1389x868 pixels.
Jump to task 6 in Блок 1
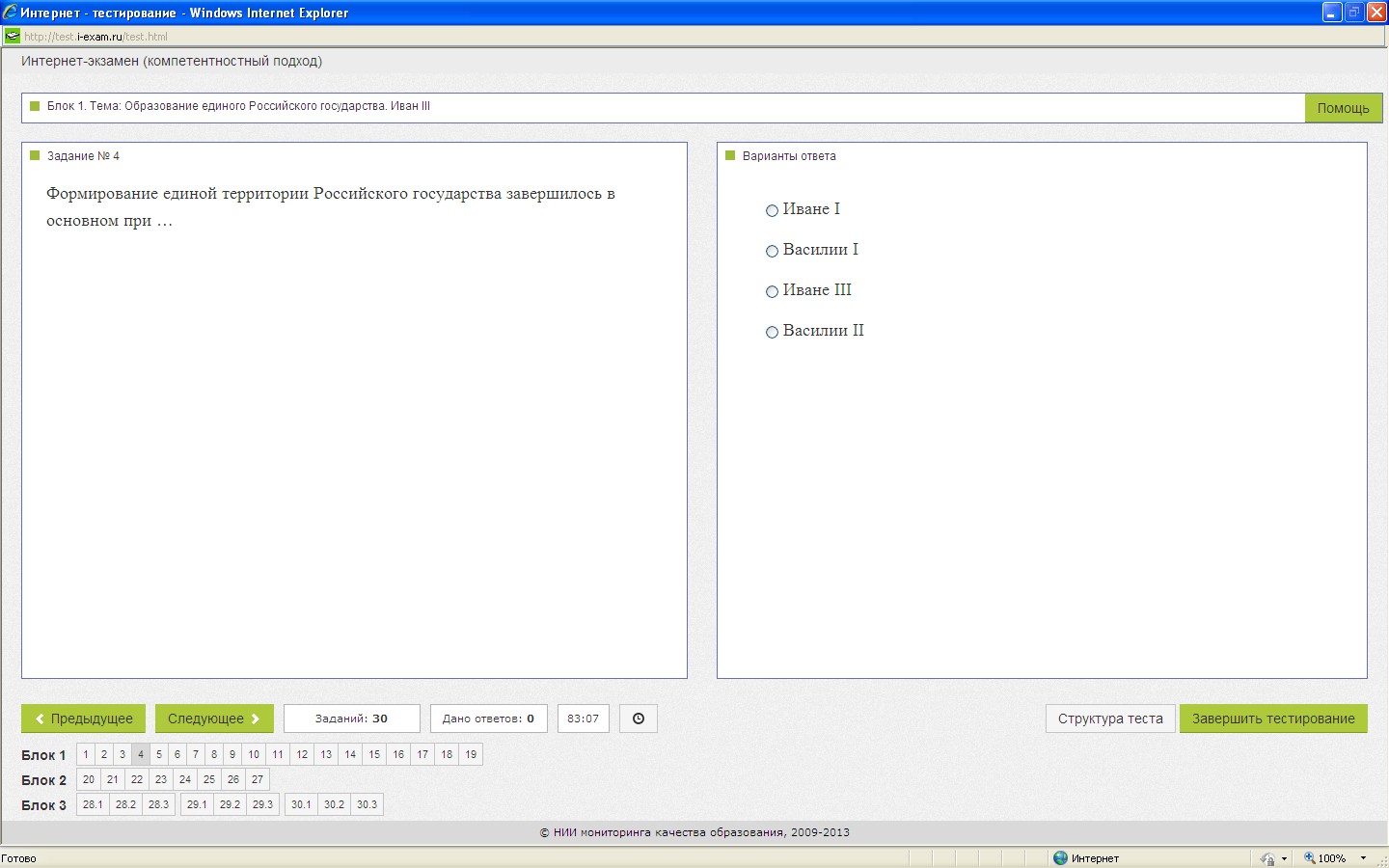tap(177, 754)
